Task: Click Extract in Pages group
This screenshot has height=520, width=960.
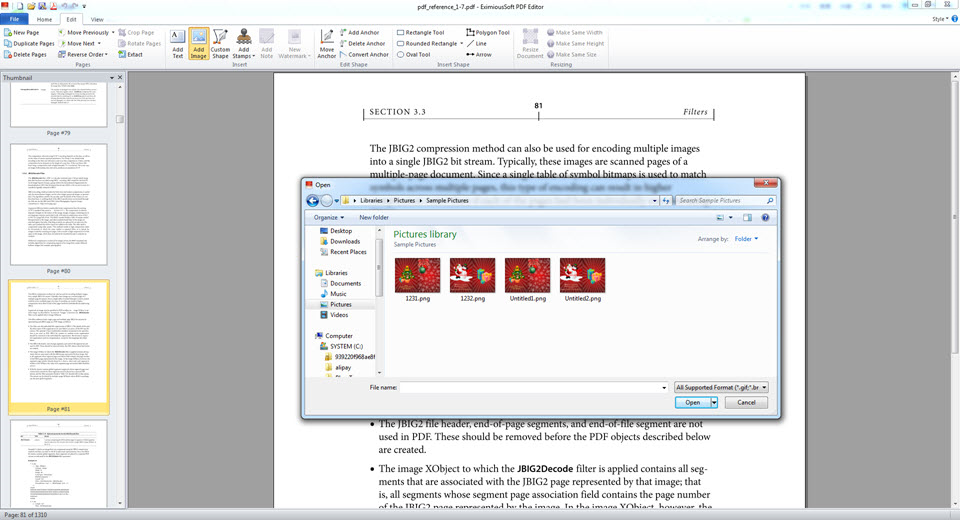Action: [x=130, y=55]
